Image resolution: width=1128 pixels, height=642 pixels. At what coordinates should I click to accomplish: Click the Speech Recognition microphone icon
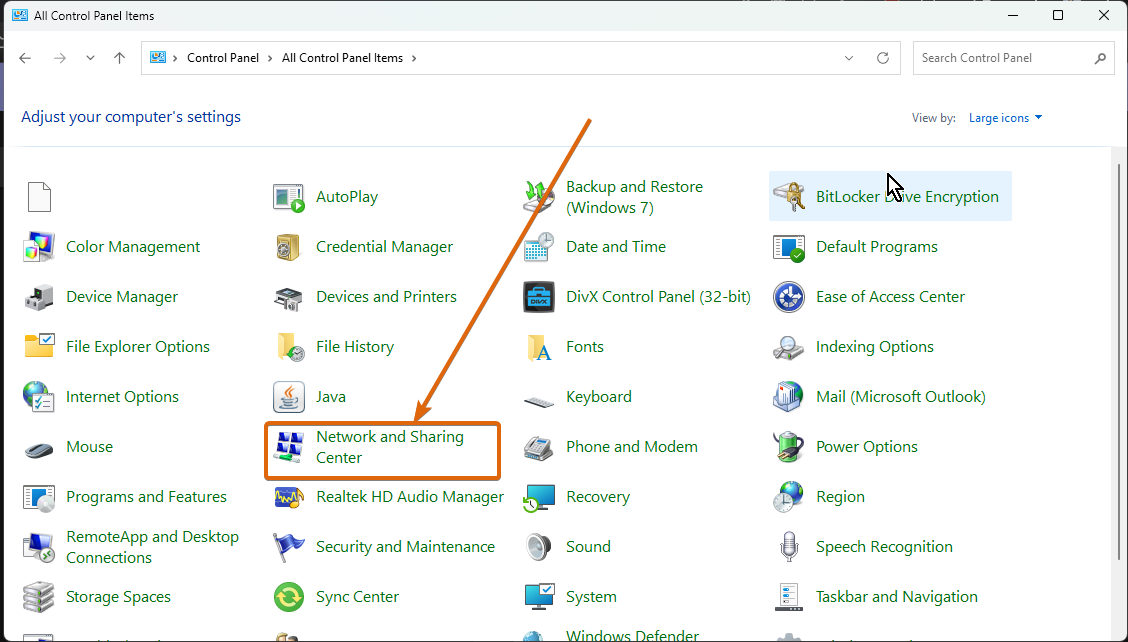pos(788,547)
